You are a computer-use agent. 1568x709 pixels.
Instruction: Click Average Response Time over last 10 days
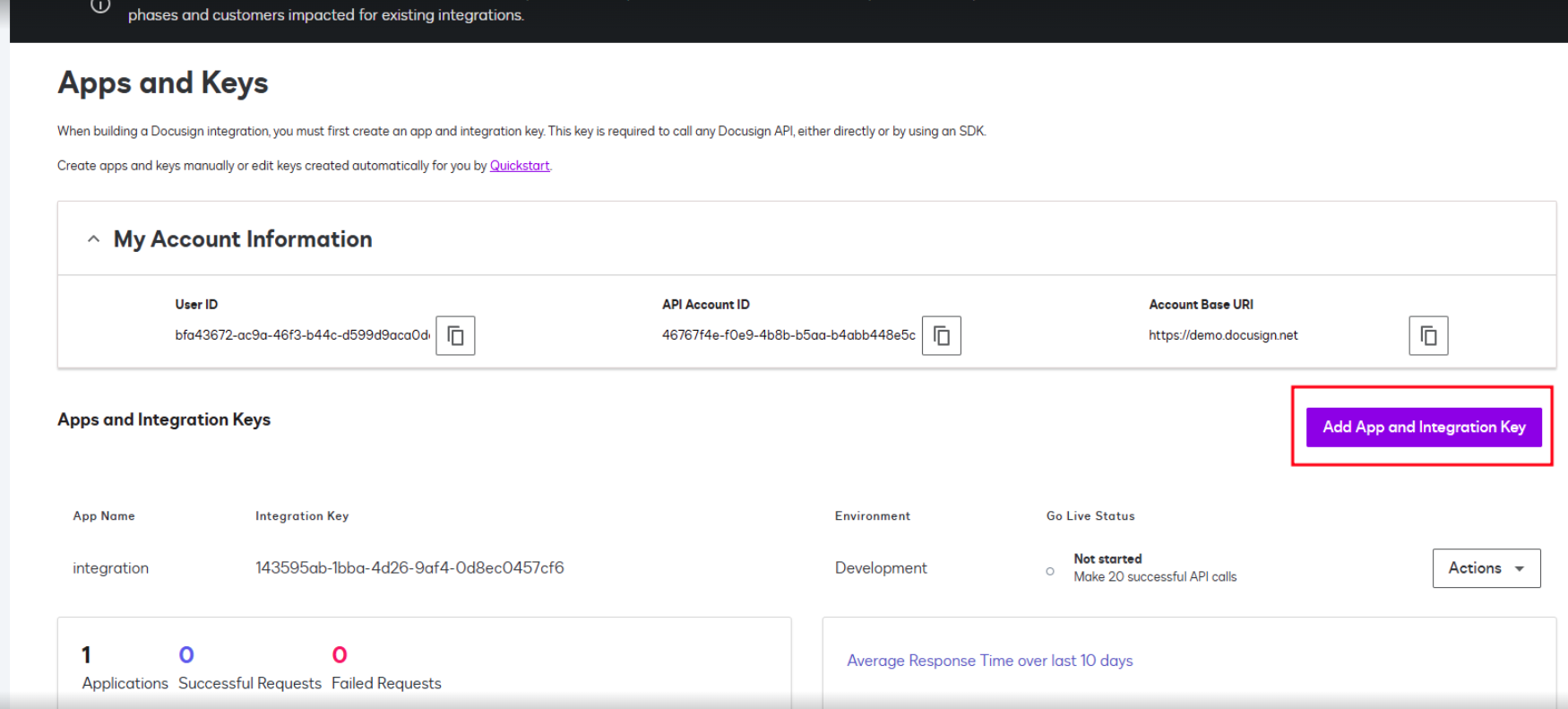[989, 661]
